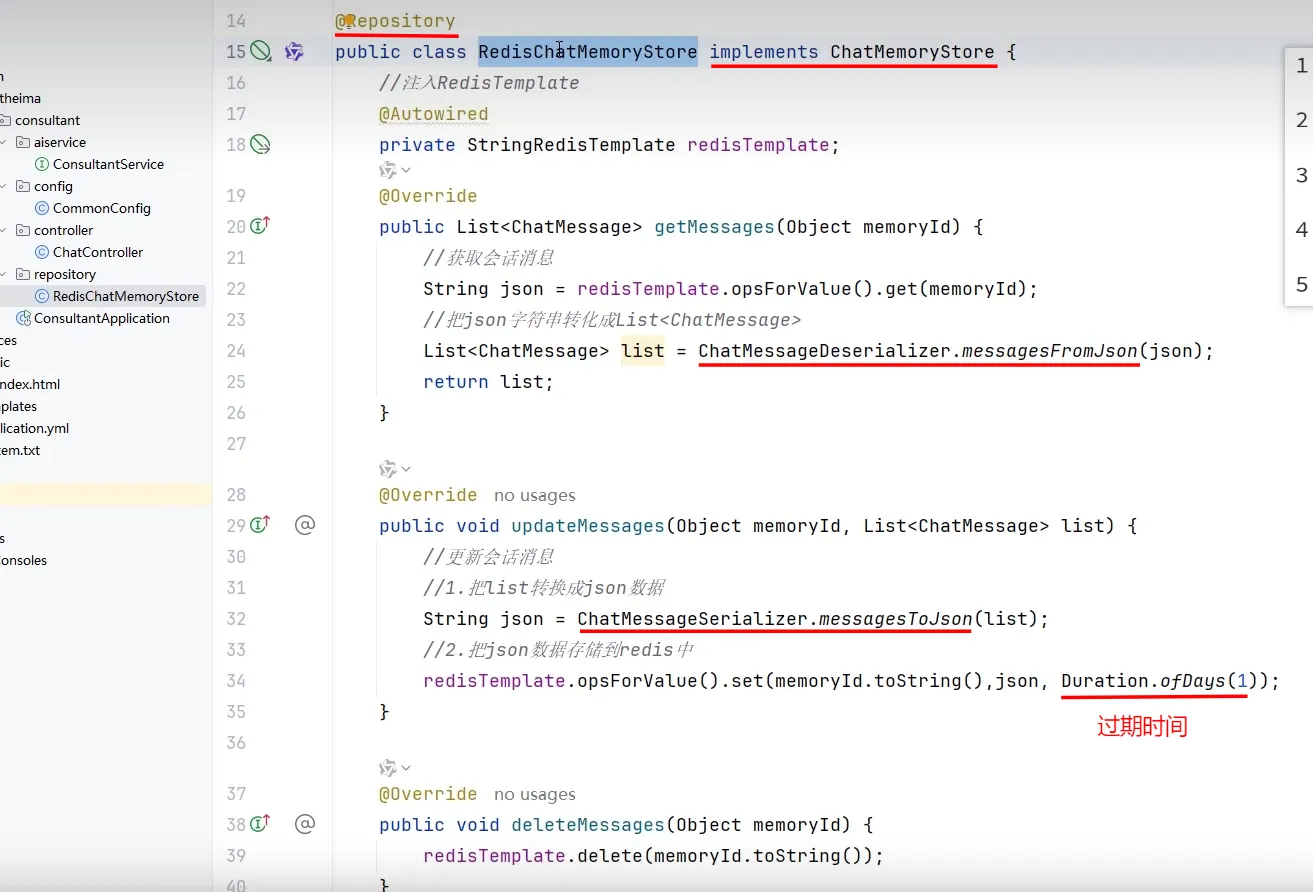Collapse the aiservice package folder
The image size is (1313, 892).
(4, 142)
